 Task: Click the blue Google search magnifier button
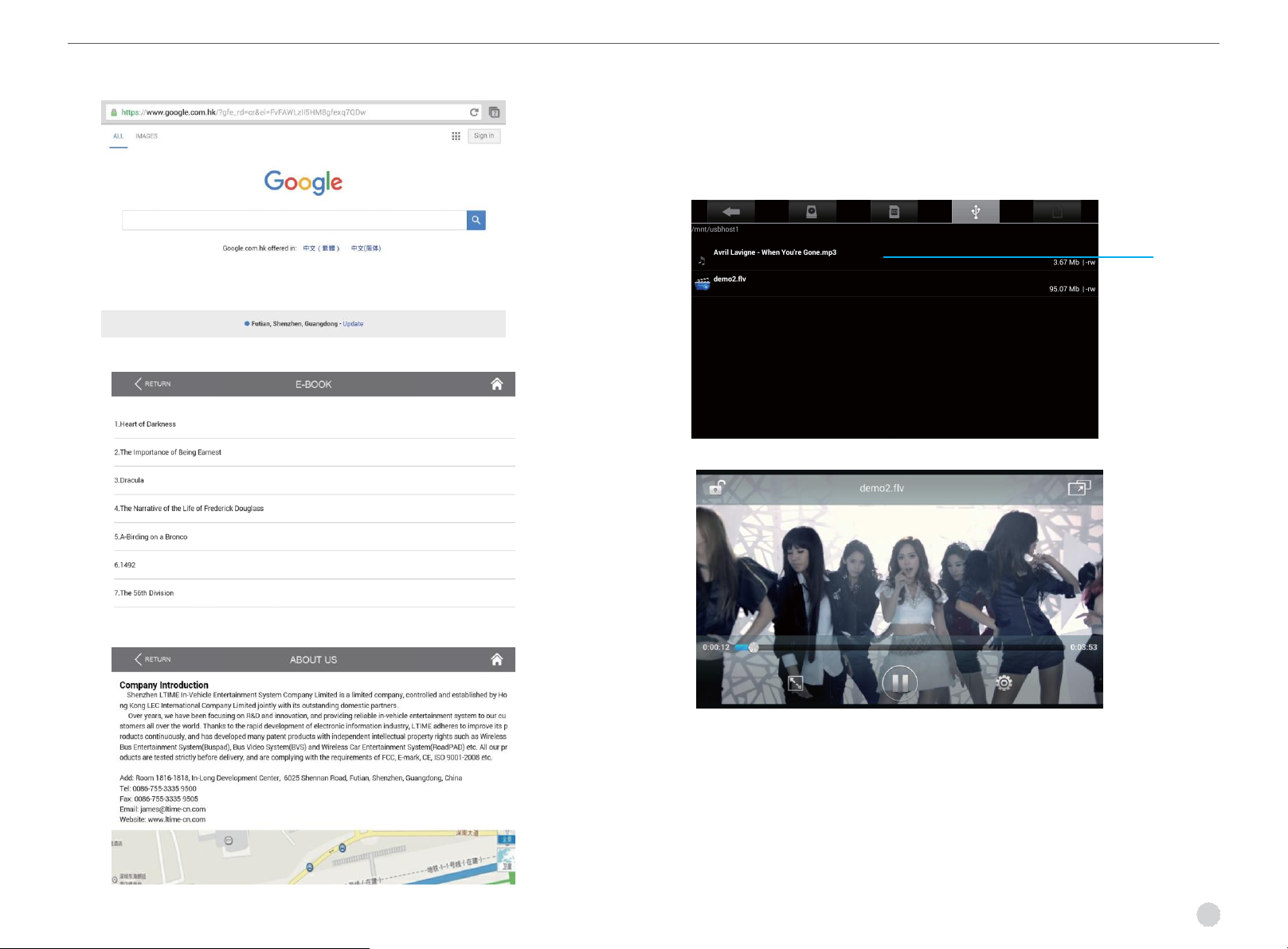(x=476, y=221)
